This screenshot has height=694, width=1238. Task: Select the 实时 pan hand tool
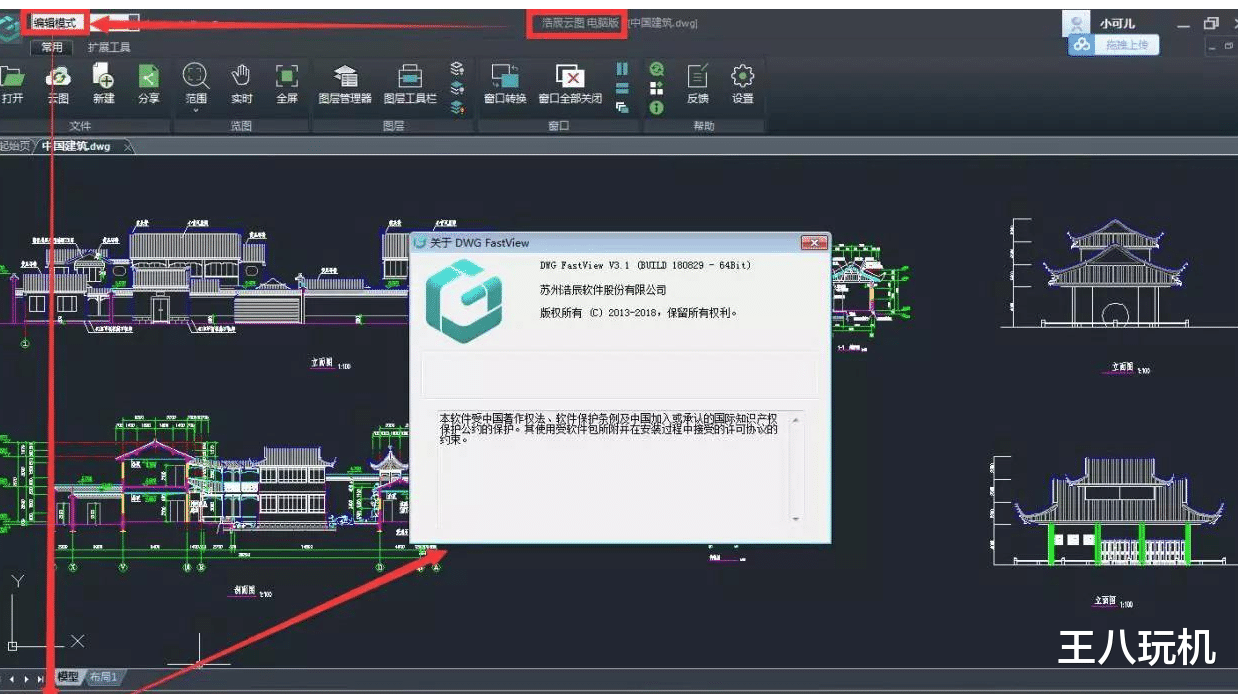point(241,83)
